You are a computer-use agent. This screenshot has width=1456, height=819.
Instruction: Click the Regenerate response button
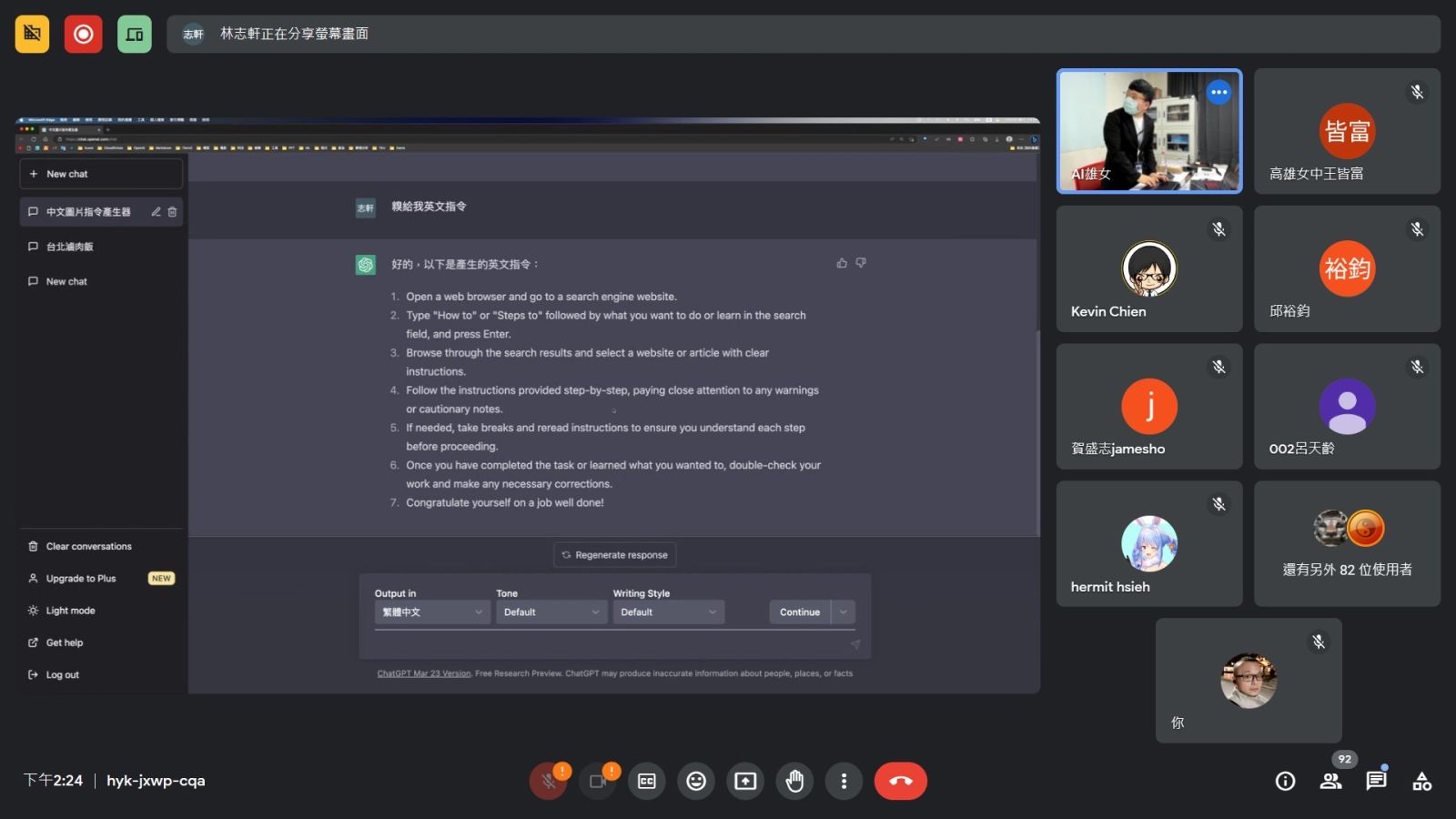615,555
